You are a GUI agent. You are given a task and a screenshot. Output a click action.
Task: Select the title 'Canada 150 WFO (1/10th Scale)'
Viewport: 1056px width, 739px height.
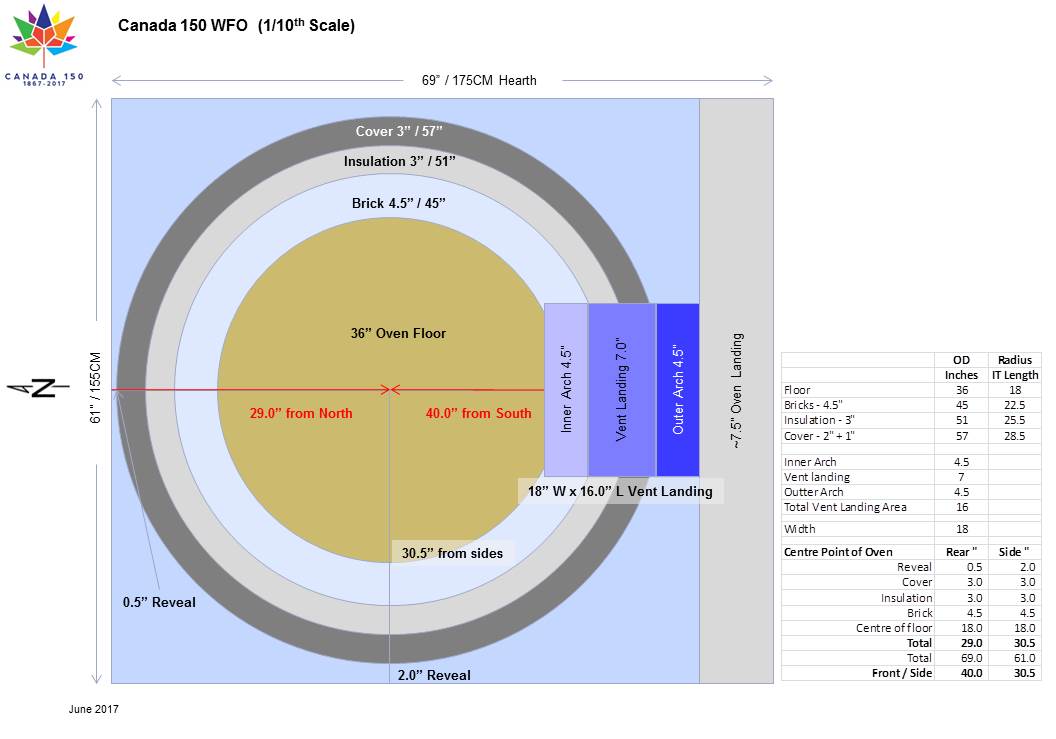(236, 26)
